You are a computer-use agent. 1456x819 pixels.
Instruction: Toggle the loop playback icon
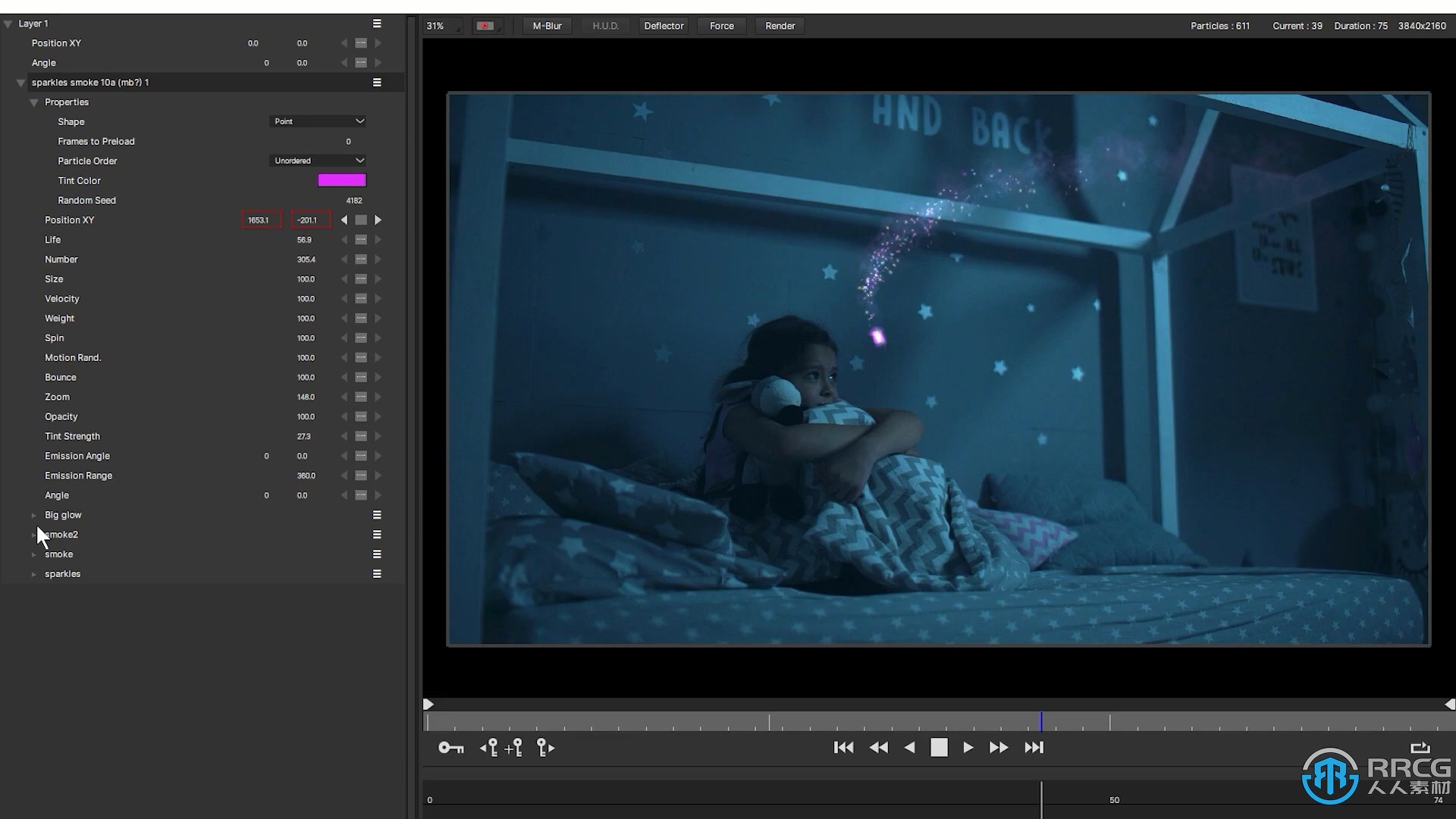(x=1420, y=748)
